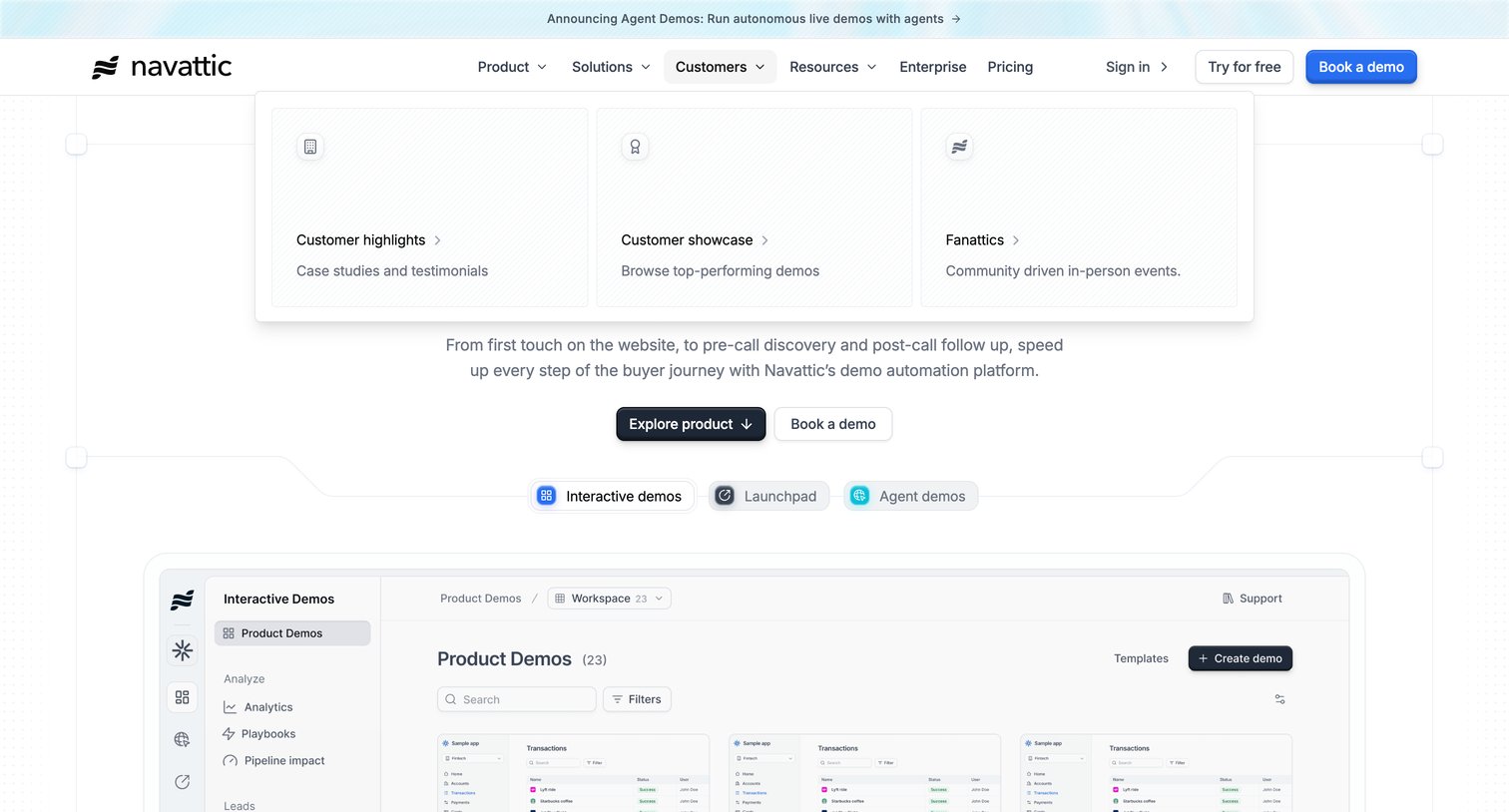The image size is (1509, 812).
Task: Click the Interactive demos grid icon
Action: tap(546, 496)
